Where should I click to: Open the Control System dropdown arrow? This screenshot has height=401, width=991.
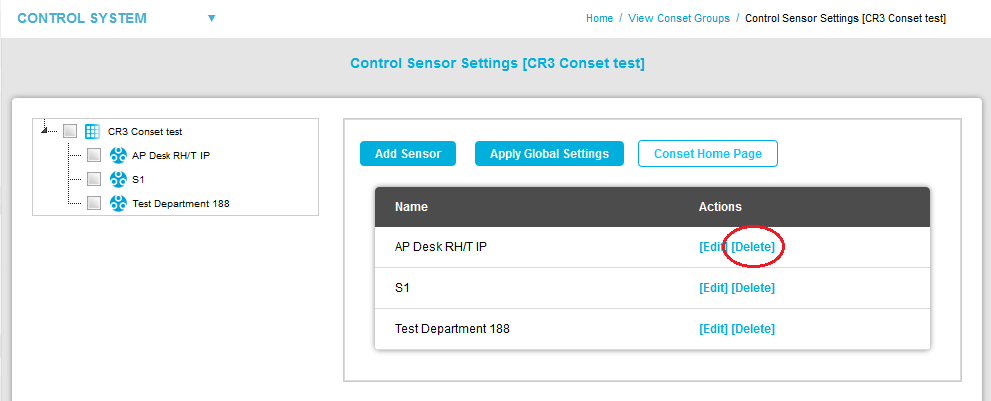[211, 18]
